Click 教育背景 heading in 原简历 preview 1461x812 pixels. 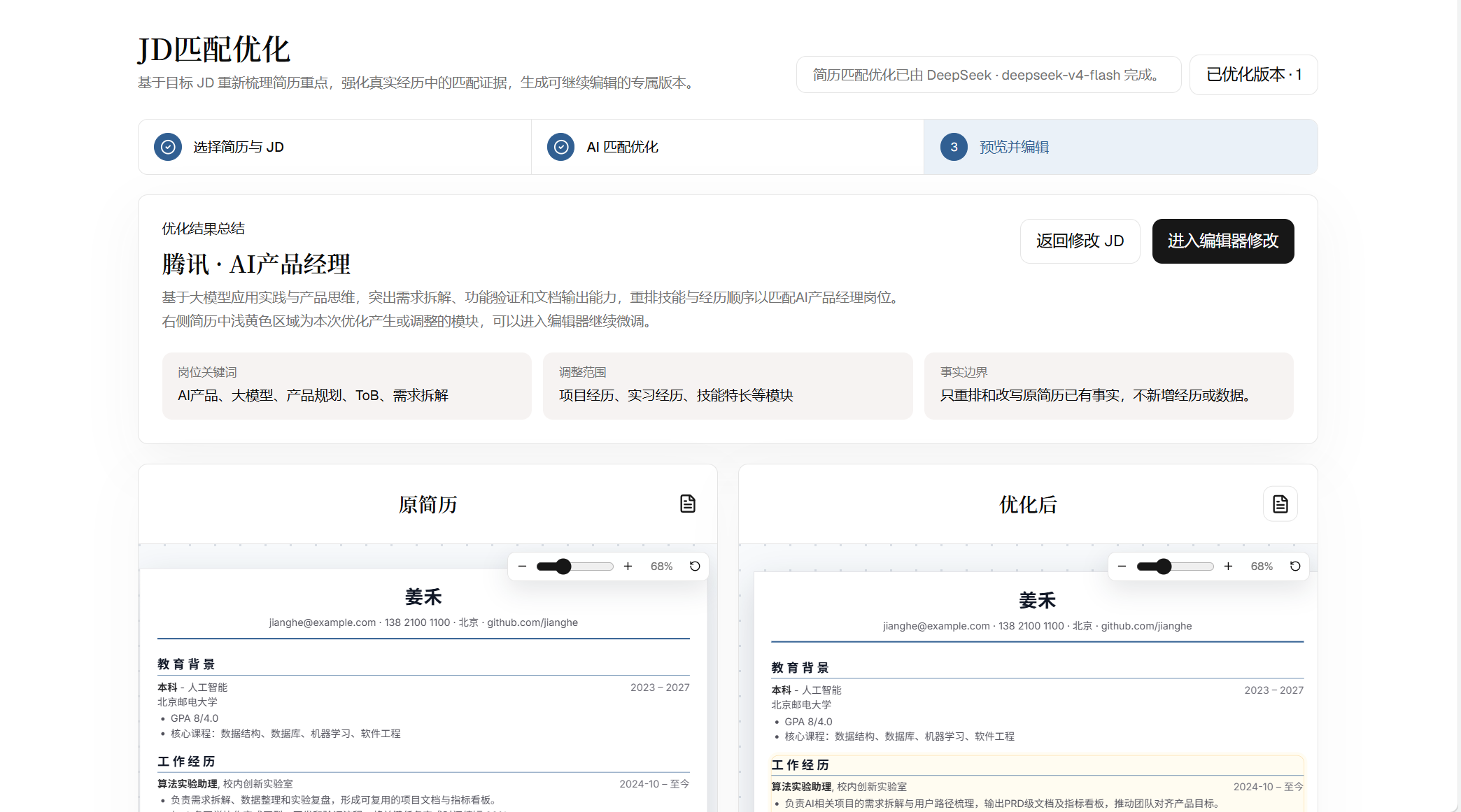click(x=186, y=664)
